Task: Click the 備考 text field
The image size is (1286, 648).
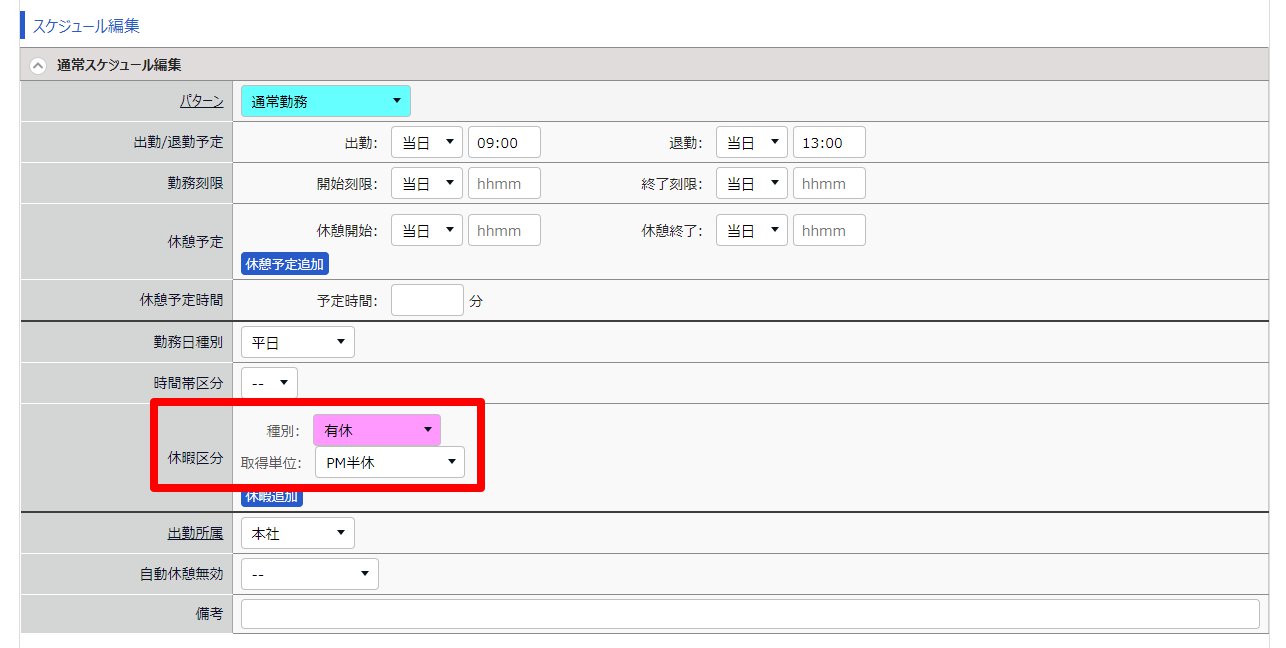Action: point(750,614)
